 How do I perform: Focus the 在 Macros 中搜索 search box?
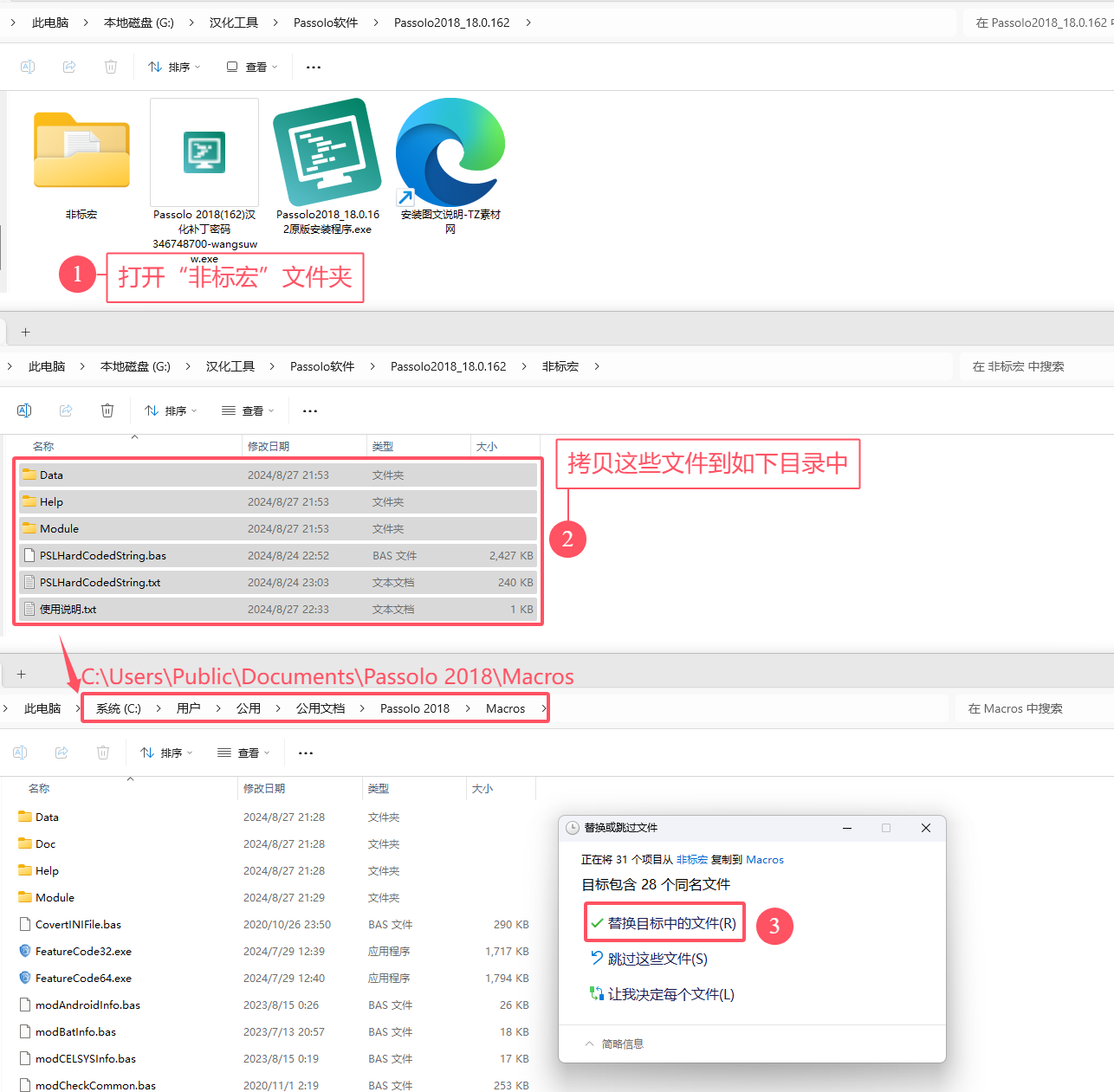coord(1034,708)
